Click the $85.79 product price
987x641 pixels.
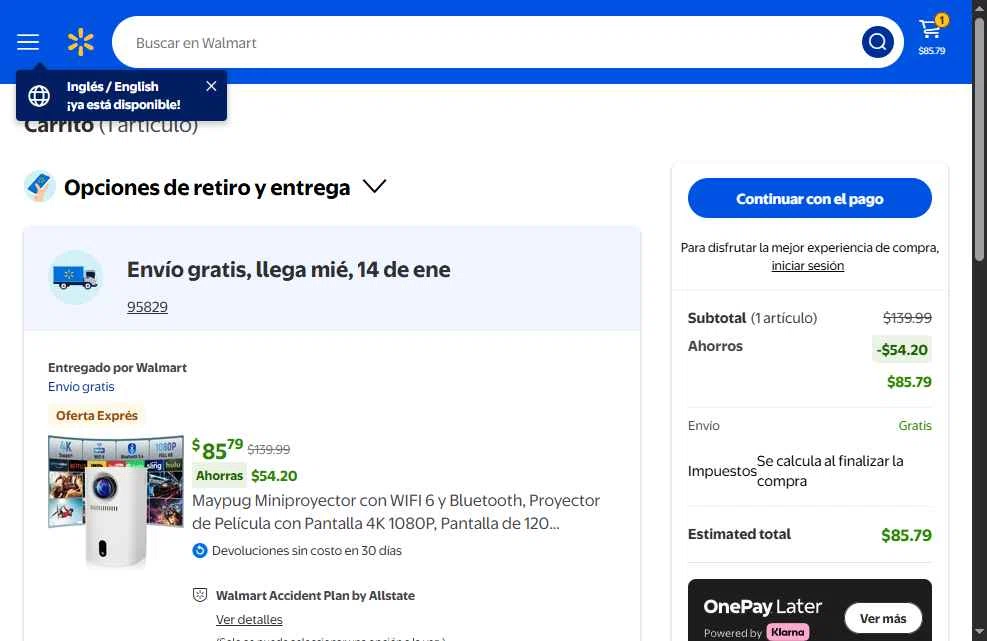(x=217, y=450)
